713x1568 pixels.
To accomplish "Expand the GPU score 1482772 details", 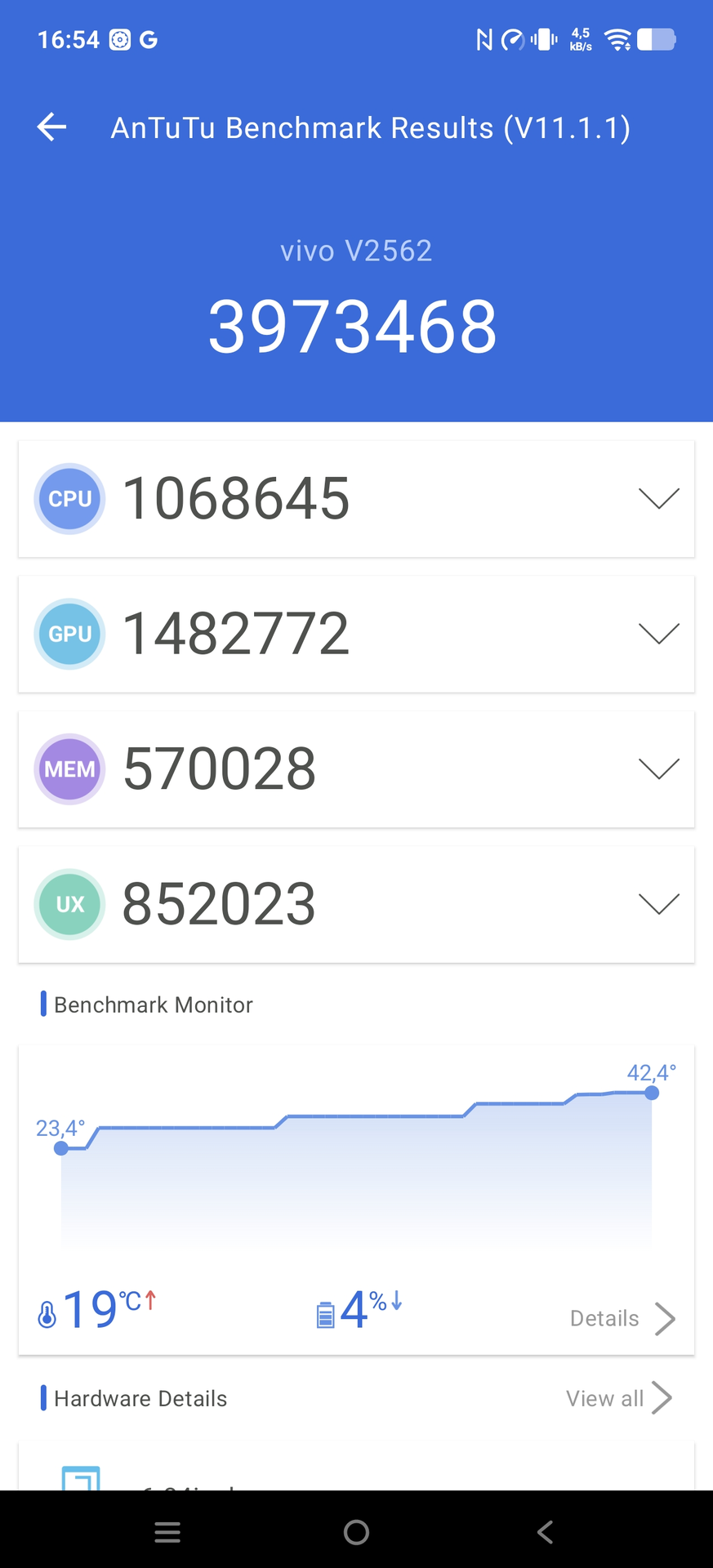I will pos(658,634).
